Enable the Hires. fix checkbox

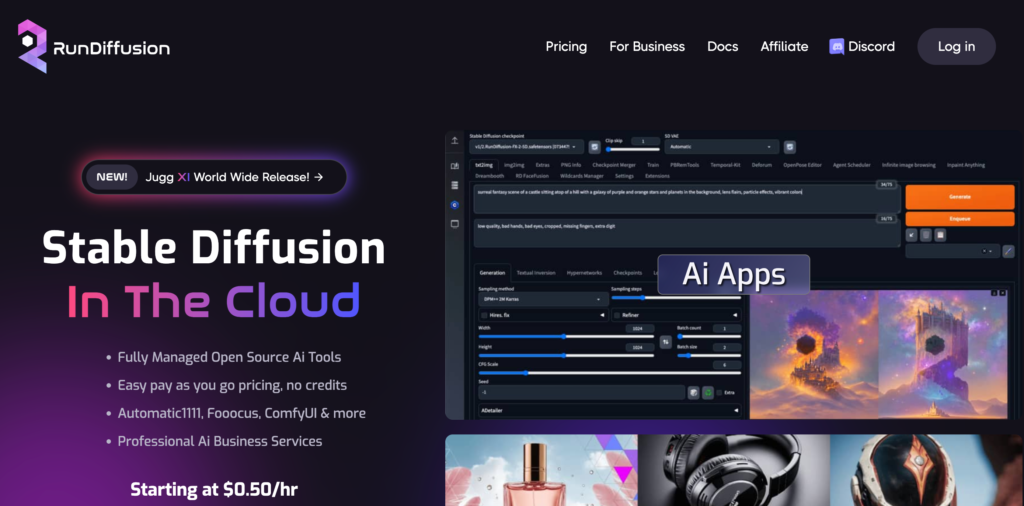point(484,315)
